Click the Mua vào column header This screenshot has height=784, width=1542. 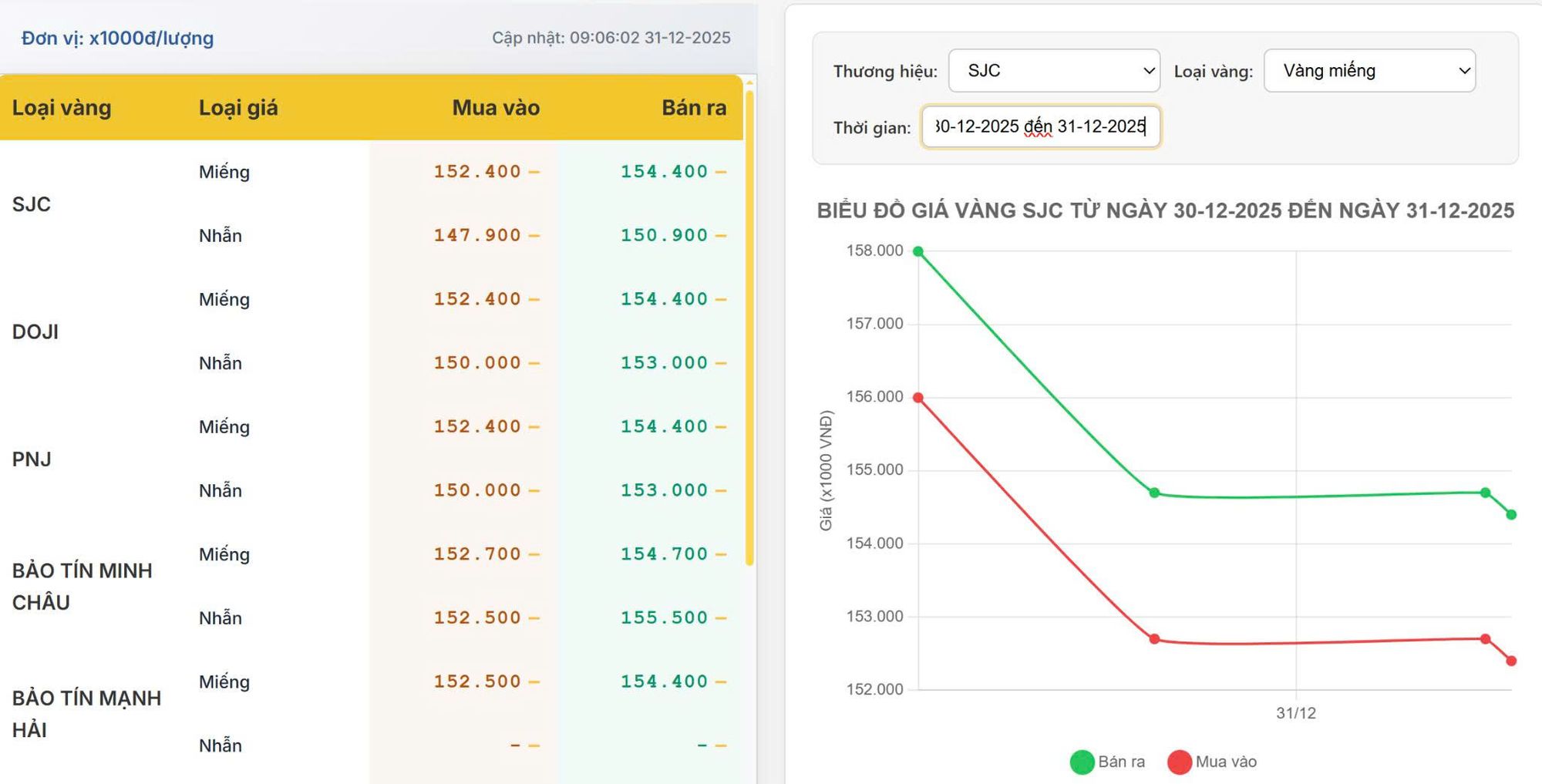point(495,108)
